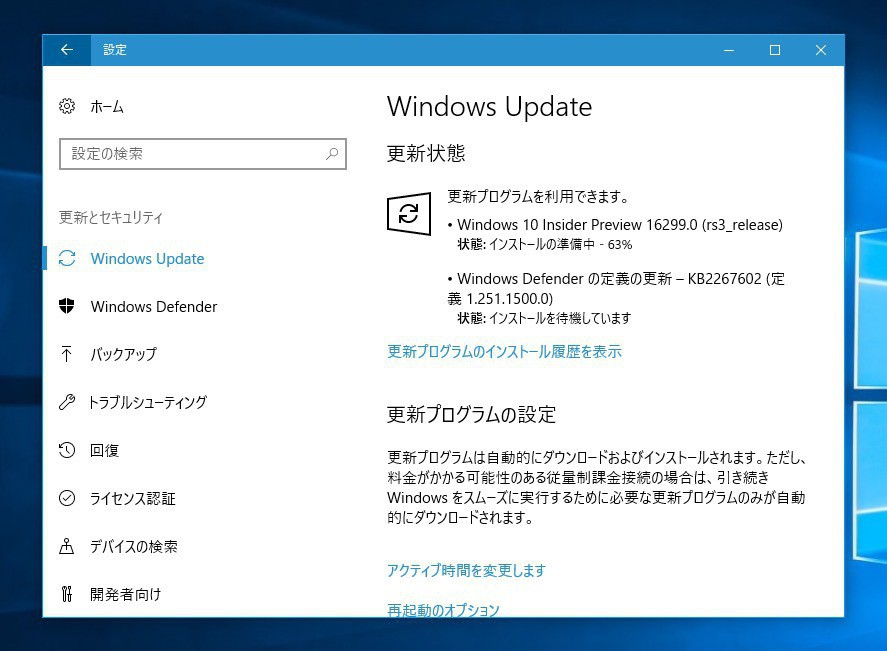Image resolution: width=887 pixels, height=651 pixels.
Task: Click the 更新とセキュリティ category label
Action: [111, 218]
